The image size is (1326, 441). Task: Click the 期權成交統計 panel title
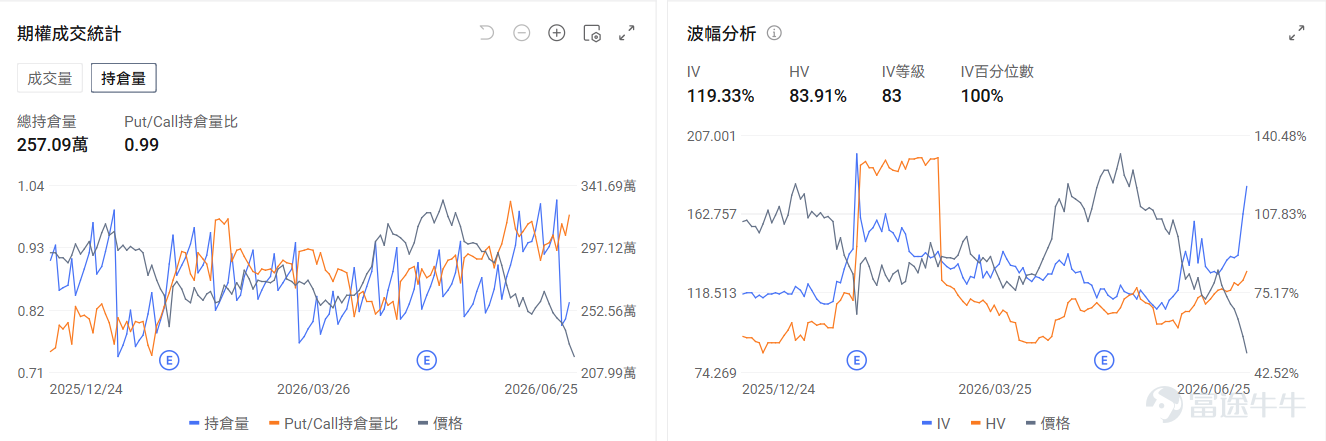pos(70,34)
